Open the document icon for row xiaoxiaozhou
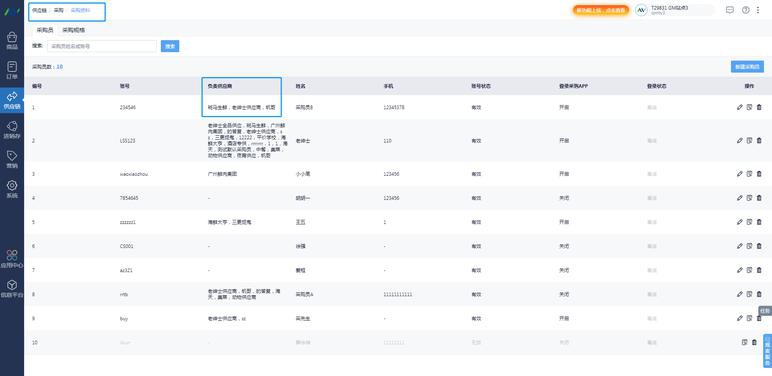Image resolution: width=772 pixels, height=376 pixels. (749, 174)
